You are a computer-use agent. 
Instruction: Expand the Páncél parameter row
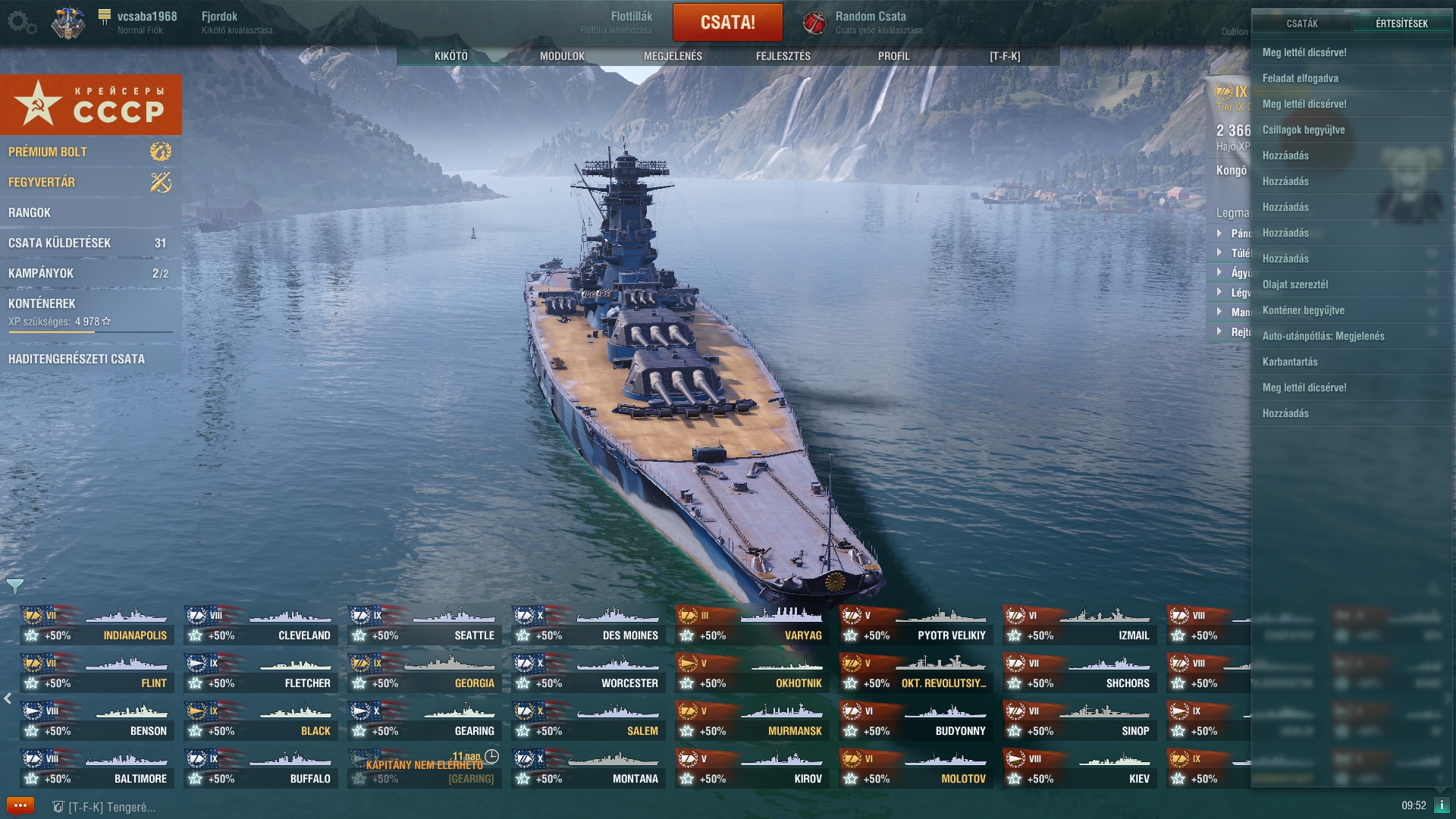[x=1228, y=233]
